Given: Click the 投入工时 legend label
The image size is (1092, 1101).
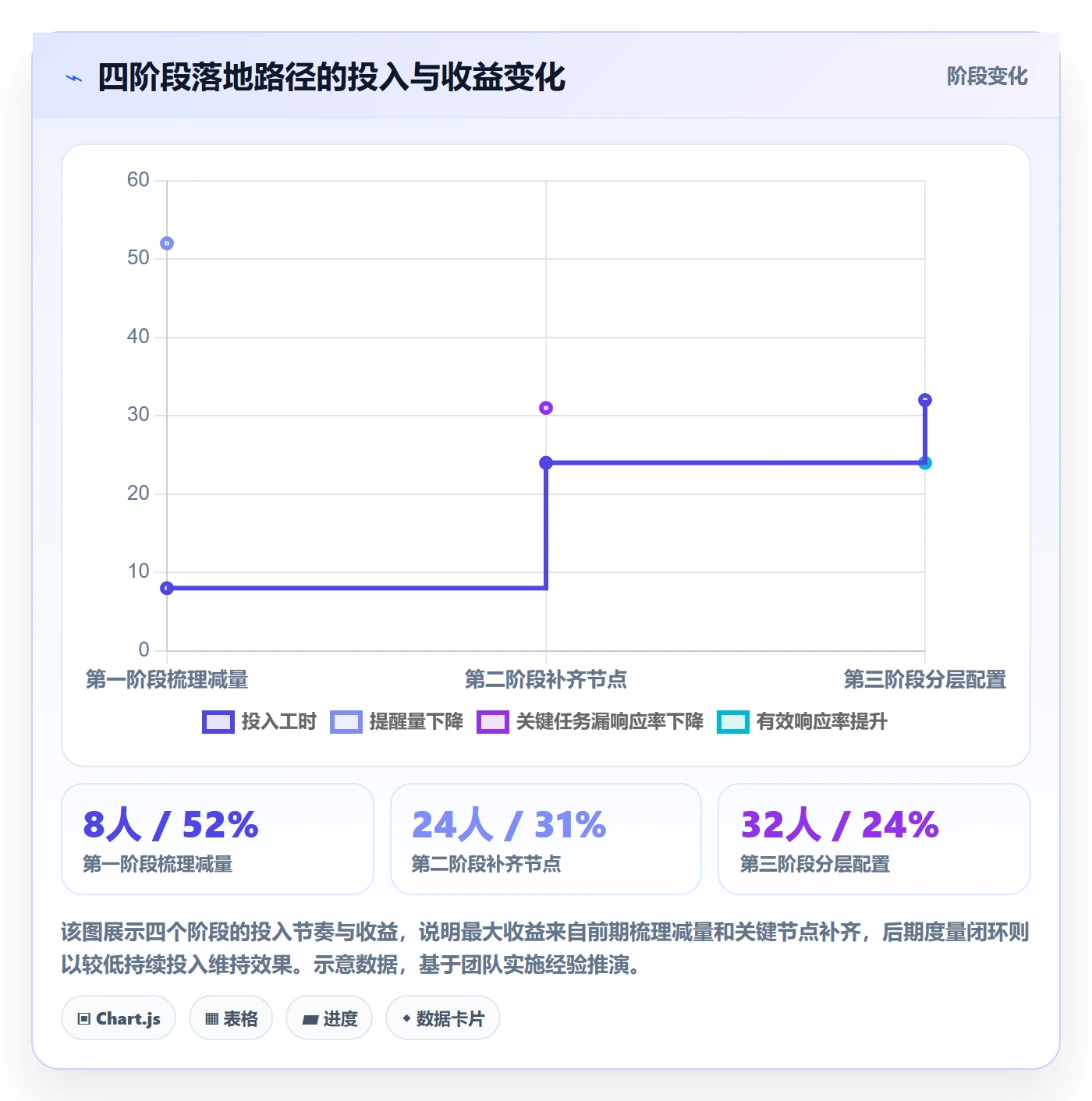Looking at the screenshot, I should pos(279,722).
